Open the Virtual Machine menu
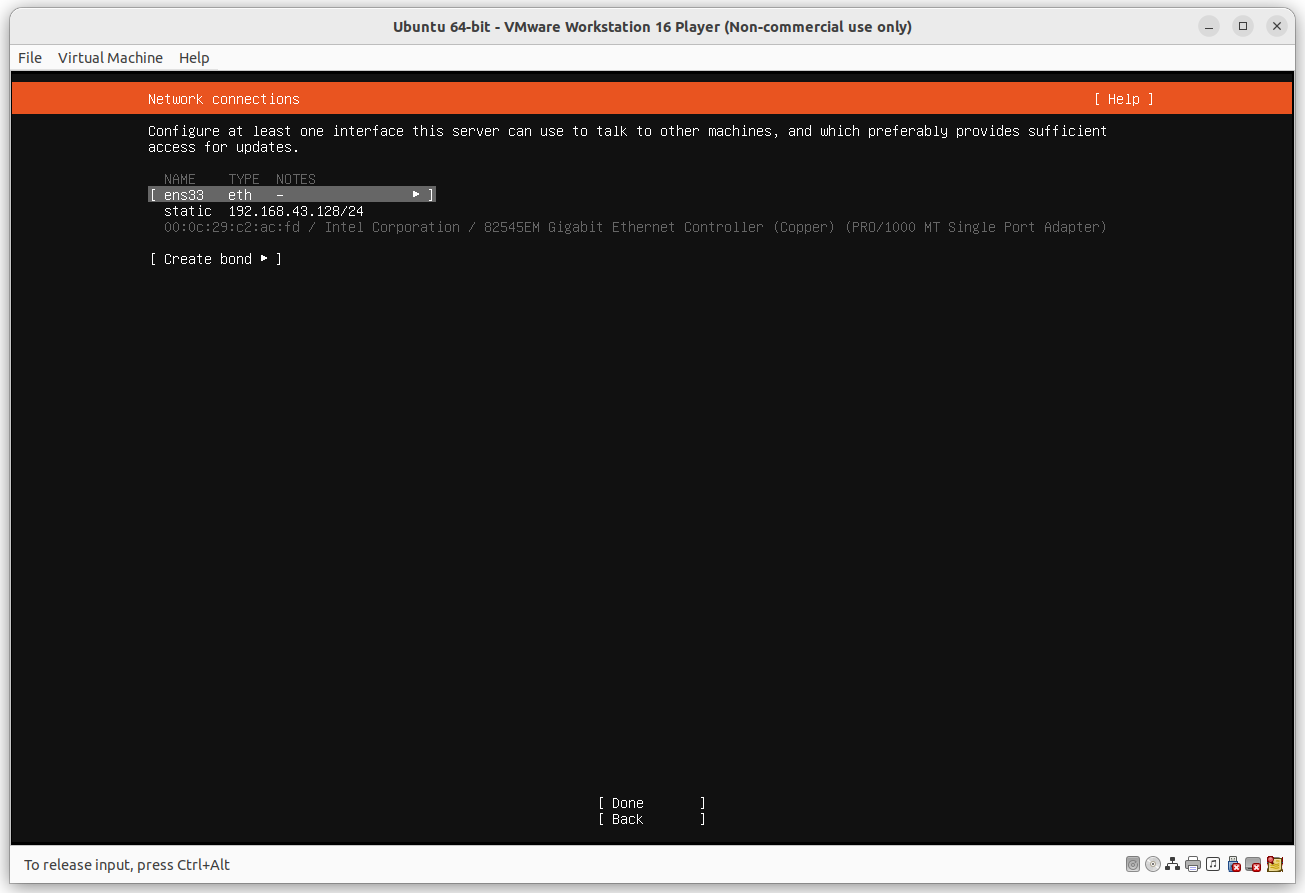This screenshot has width=1305, height=893. [x=110, y=57]
